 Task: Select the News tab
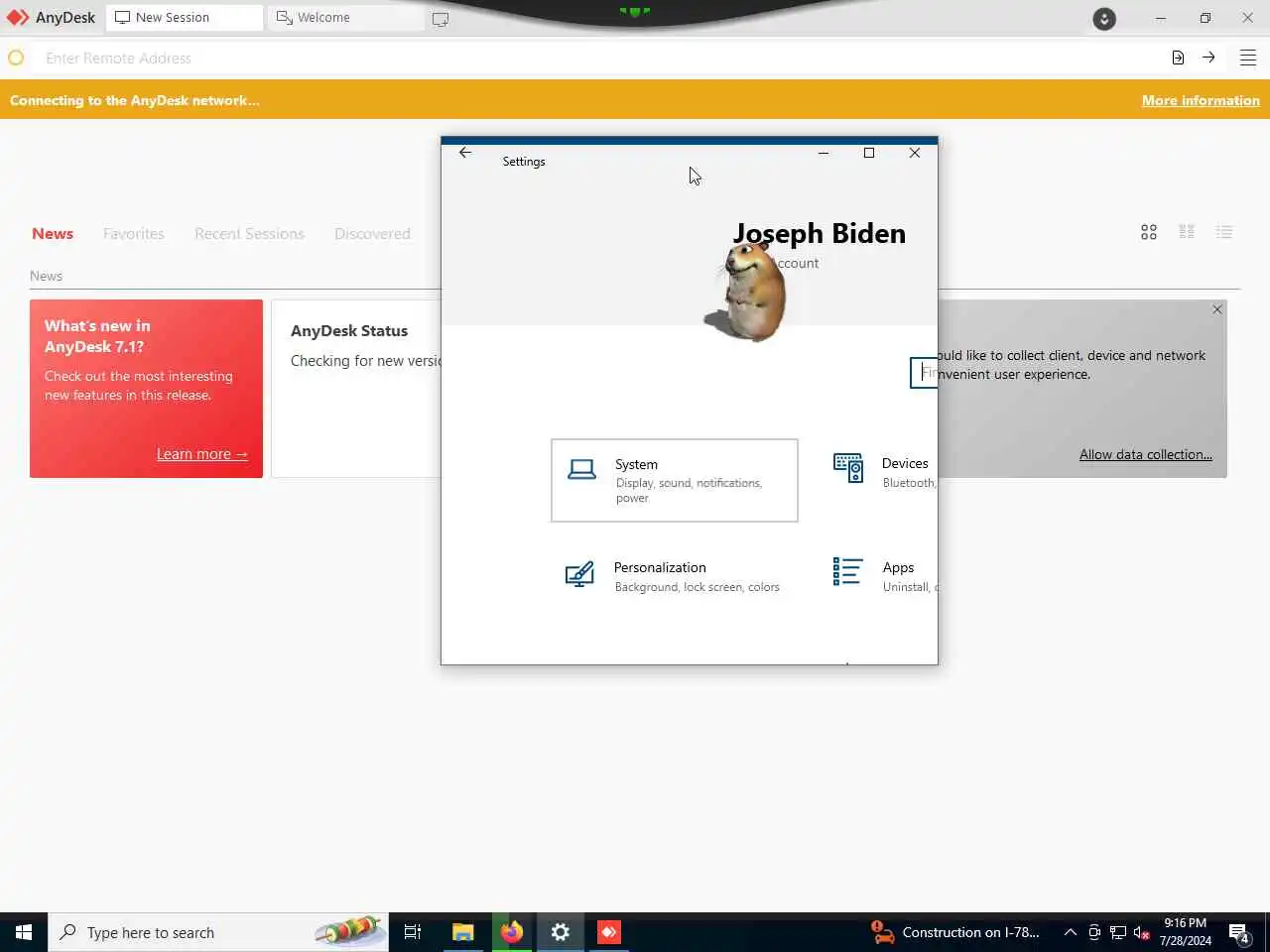(x=53, y=234)
